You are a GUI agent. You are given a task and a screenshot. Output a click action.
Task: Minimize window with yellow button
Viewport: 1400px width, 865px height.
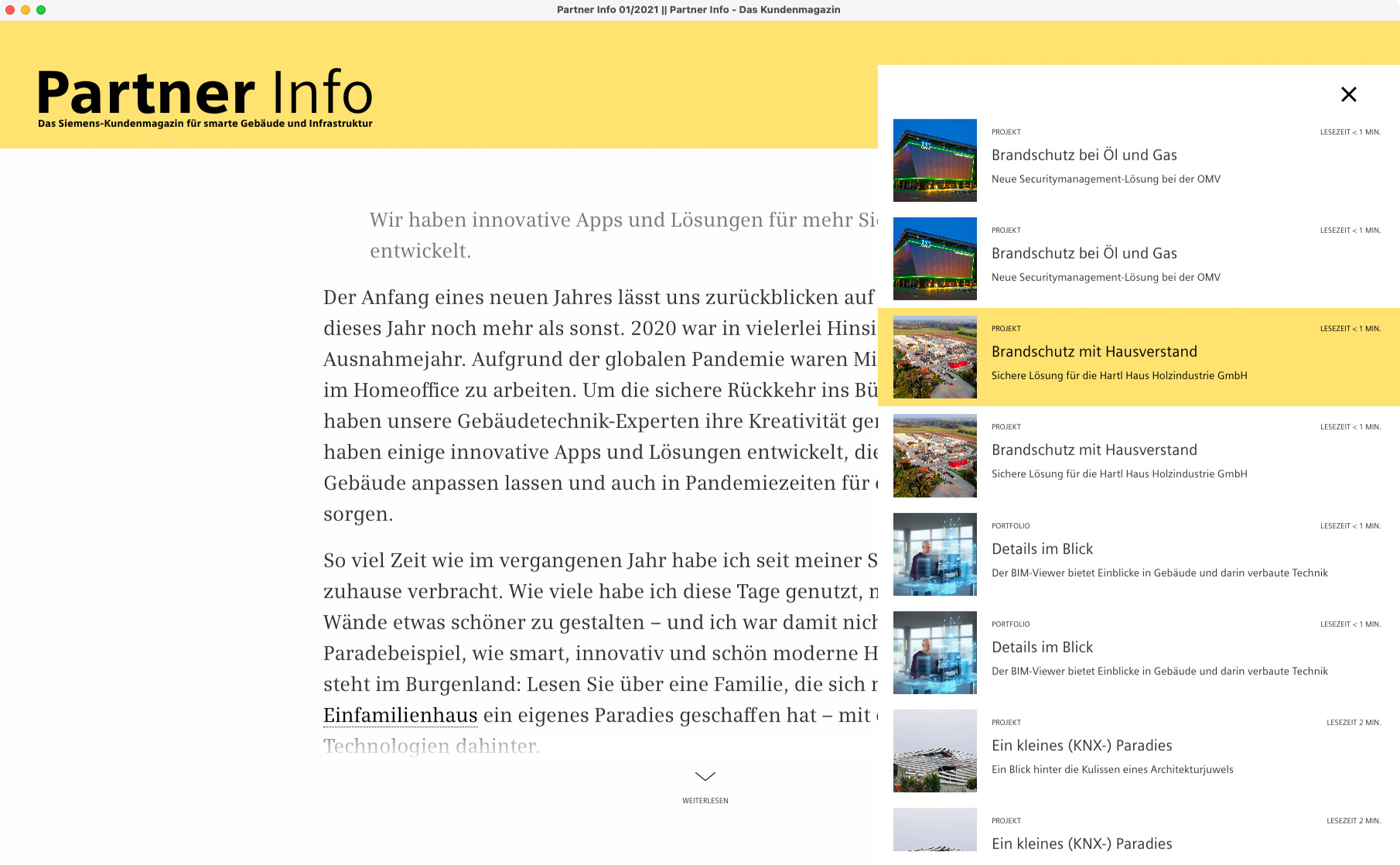click(x=26, y=10)
